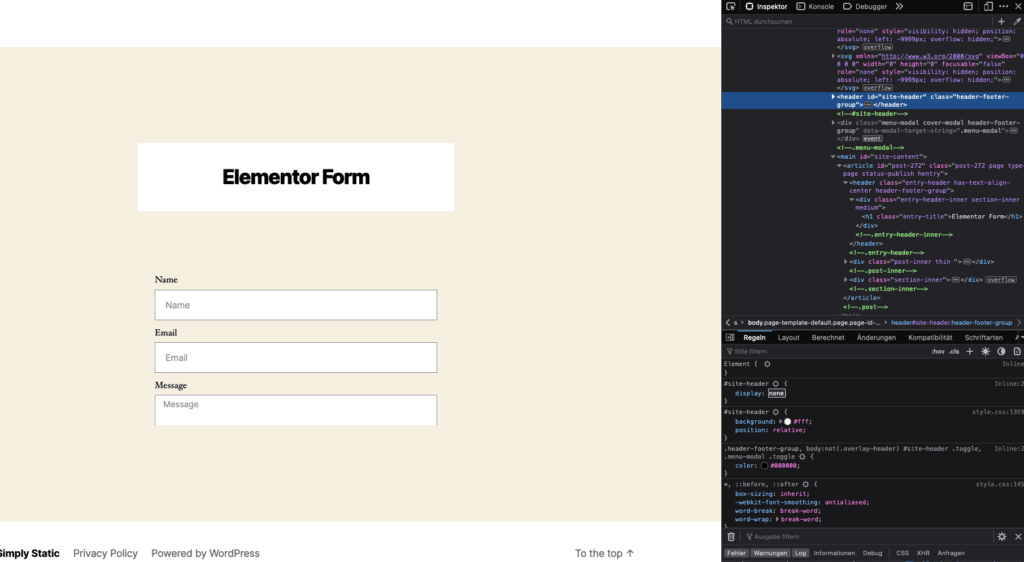
Task: Expand the menu-modal div node
Action: point(833,123)
